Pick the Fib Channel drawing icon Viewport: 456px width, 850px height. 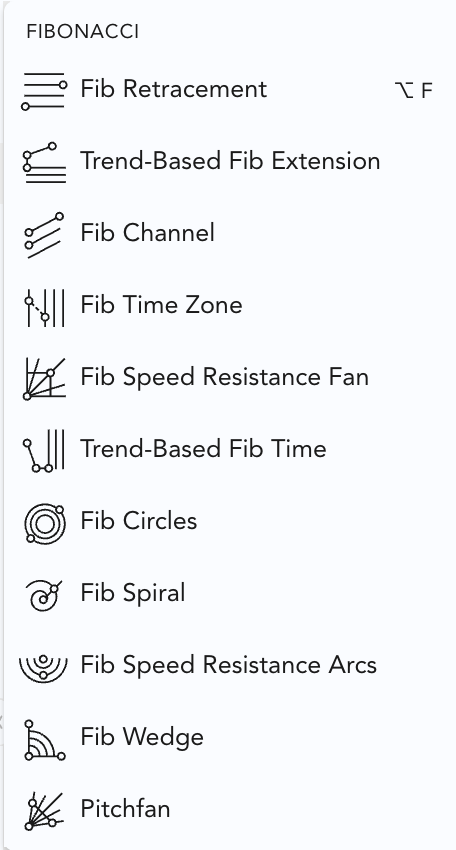[x=44, y=235]
